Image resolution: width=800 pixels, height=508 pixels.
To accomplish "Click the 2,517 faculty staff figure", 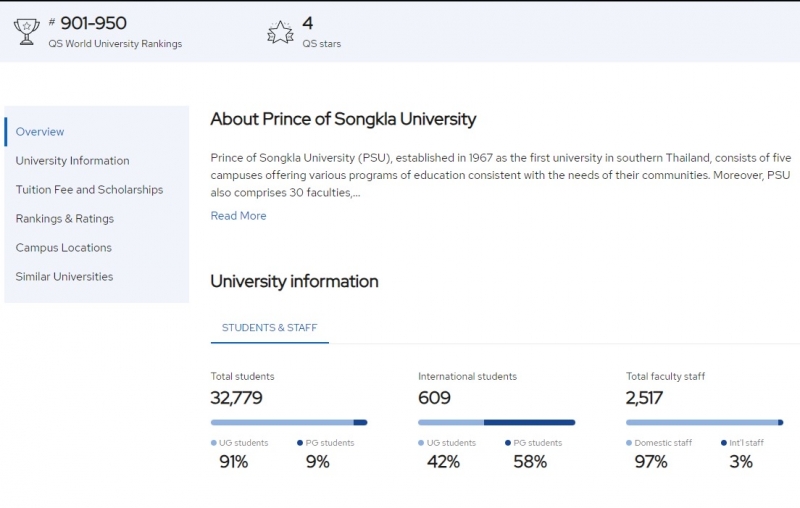I will coord(644,398).
